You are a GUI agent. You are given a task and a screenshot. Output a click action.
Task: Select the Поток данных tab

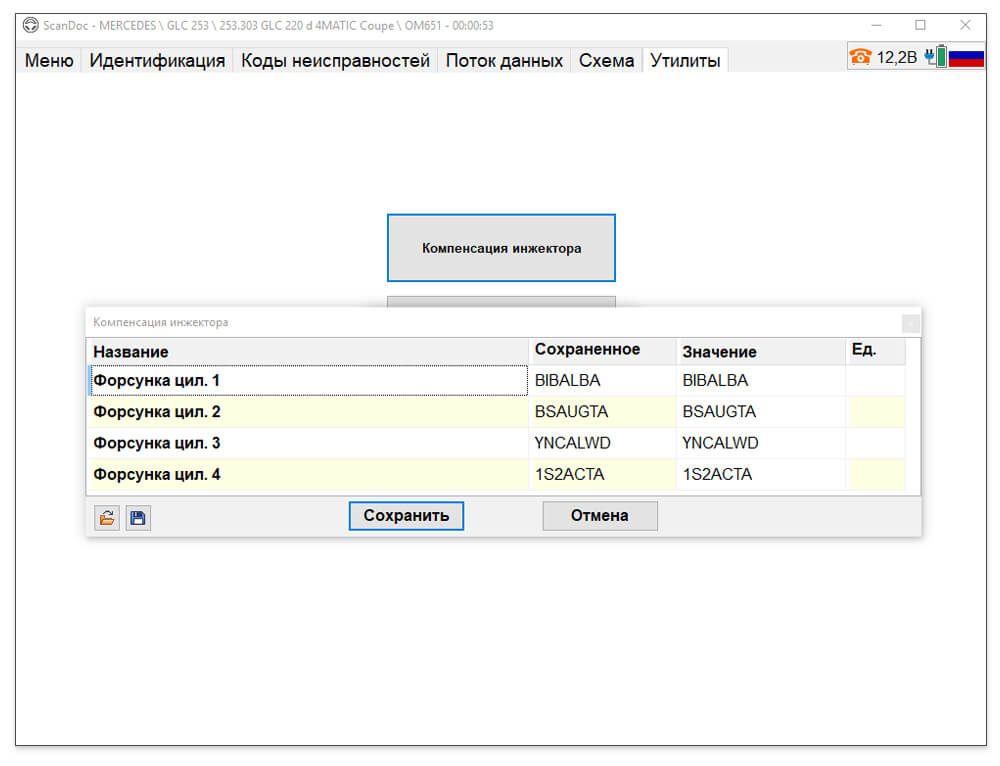[x=504, y=61]
